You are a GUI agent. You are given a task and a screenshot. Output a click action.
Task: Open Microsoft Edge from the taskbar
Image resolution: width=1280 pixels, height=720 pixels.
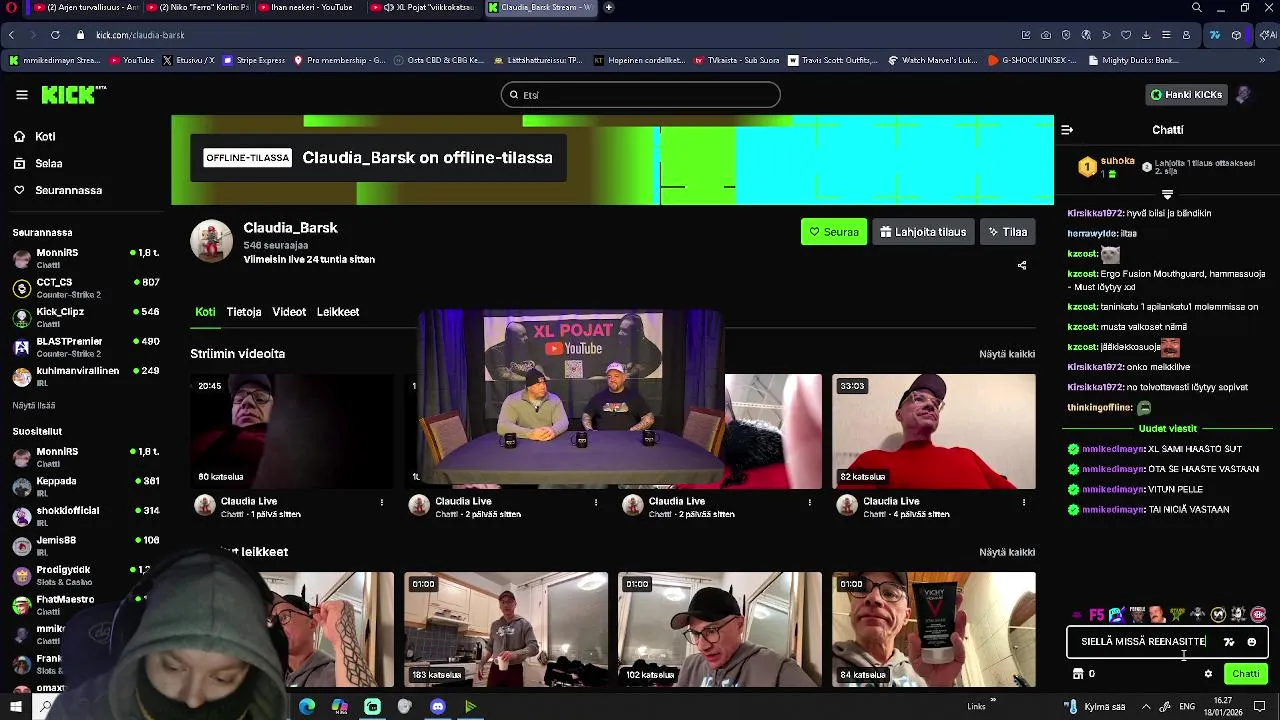coord(307,707)
